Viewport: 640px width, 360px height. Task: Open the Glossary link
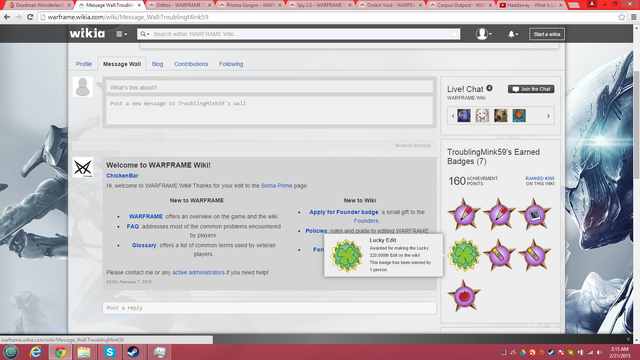144,245
